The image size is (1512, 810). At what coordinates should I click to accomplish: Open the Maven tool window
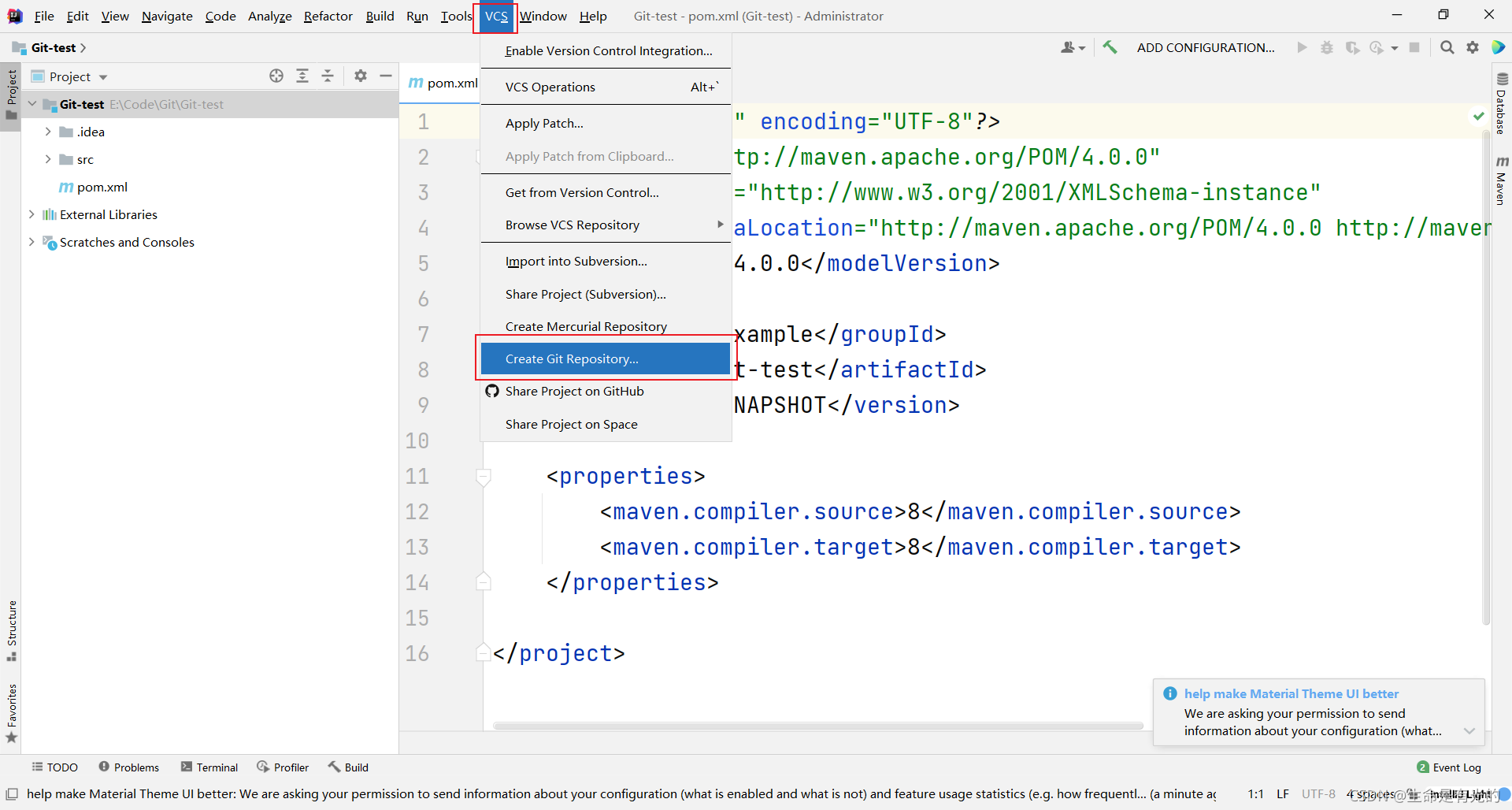click(1502, 180)
